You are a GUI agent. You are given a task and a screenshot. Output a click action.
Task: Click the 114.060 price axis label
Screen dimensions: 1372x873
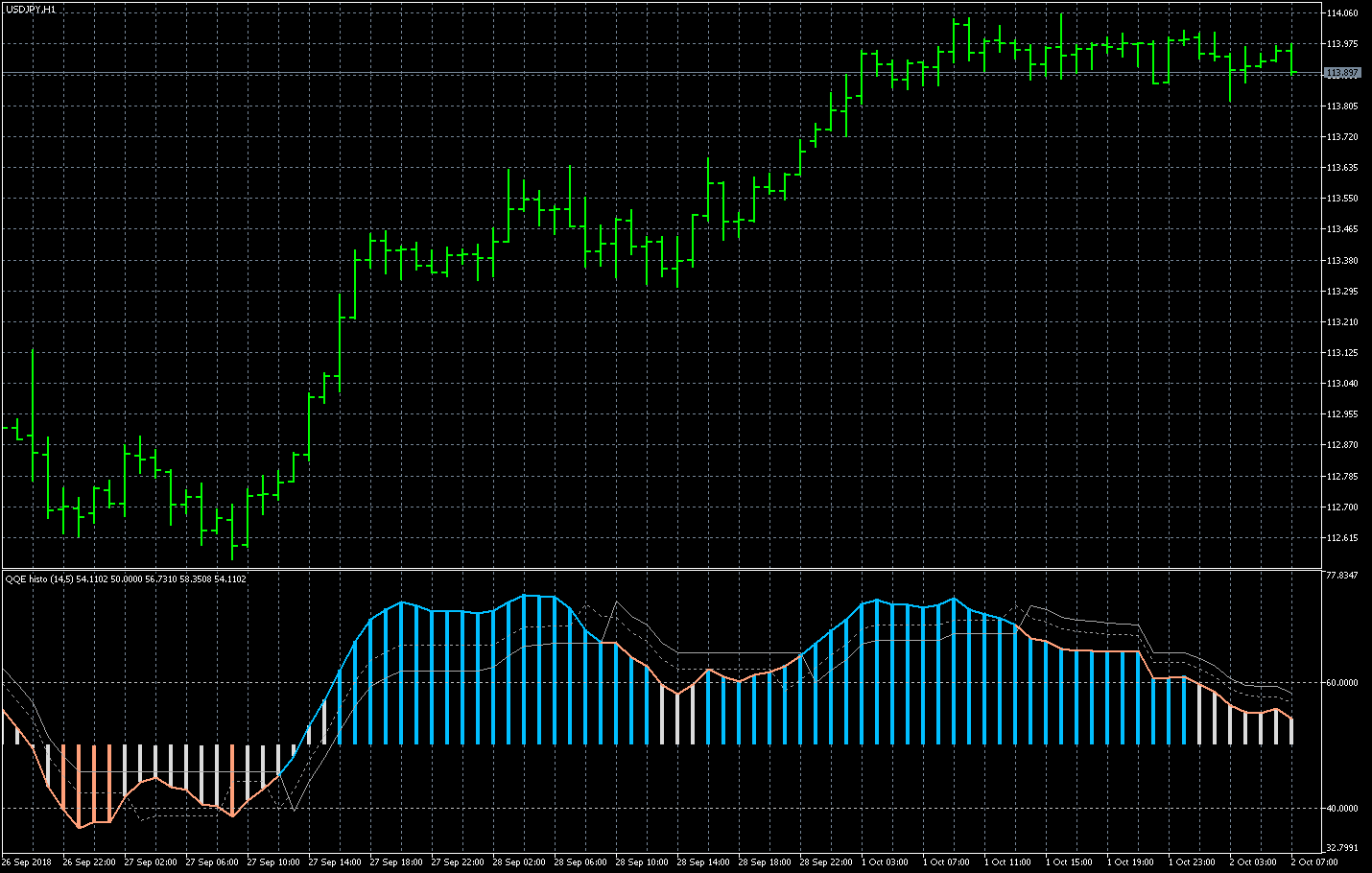1341,13
